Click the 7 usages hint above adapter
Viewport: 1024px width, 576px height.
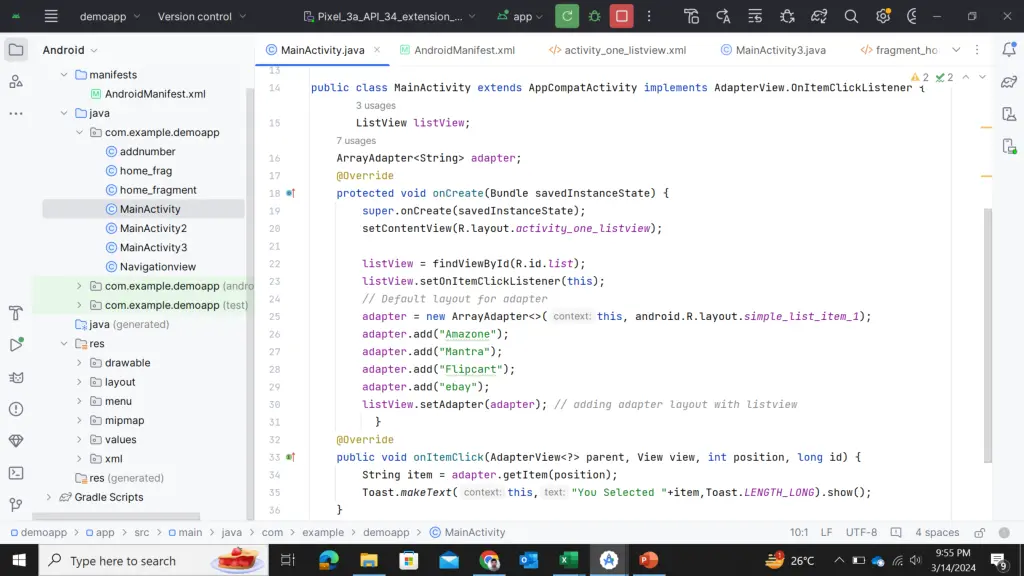coord(356,140)
